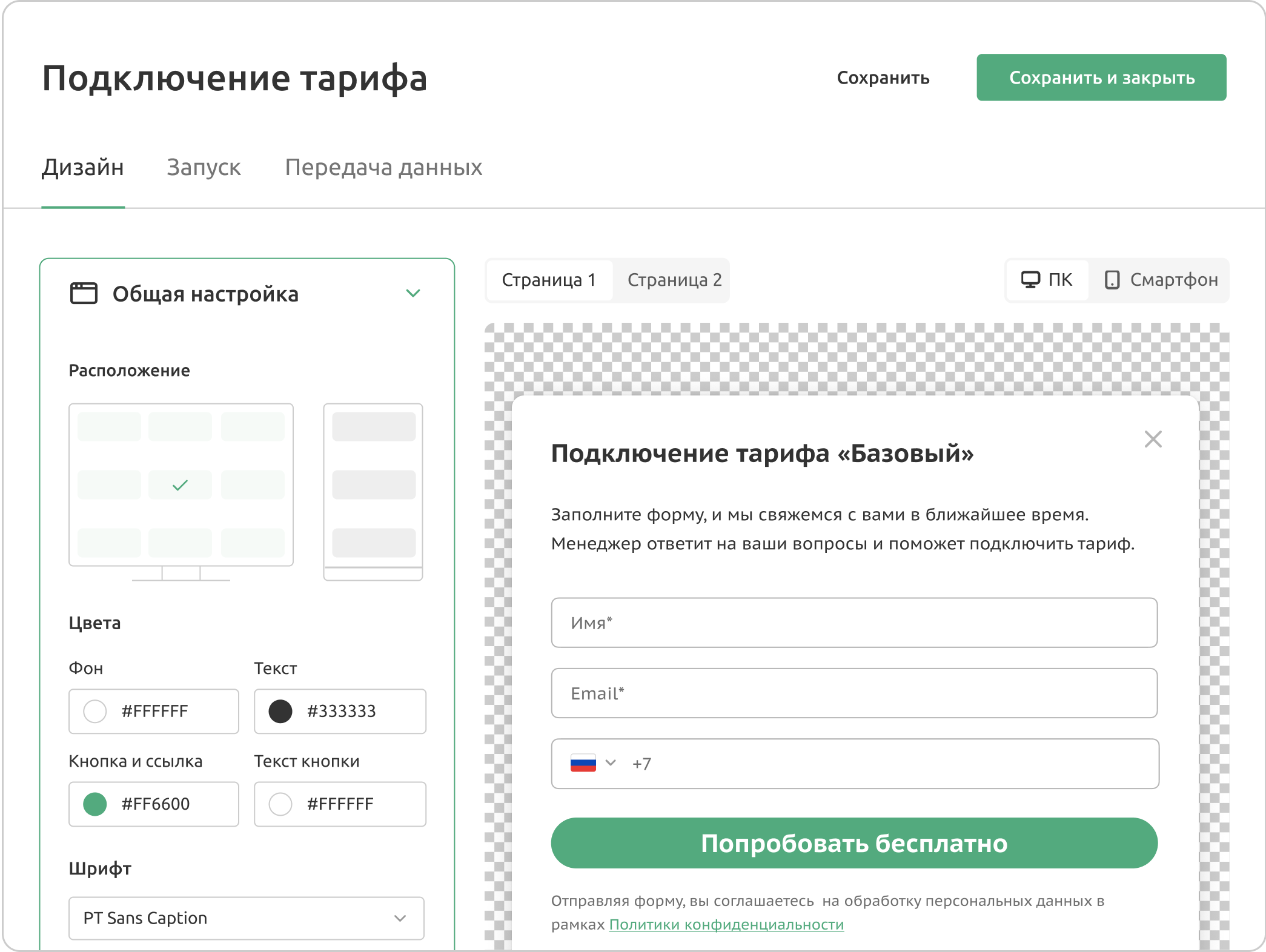This screenshot has width=1266, height=952.
Task: Select the middle-right desktop position cell
Action: point(253,485)
